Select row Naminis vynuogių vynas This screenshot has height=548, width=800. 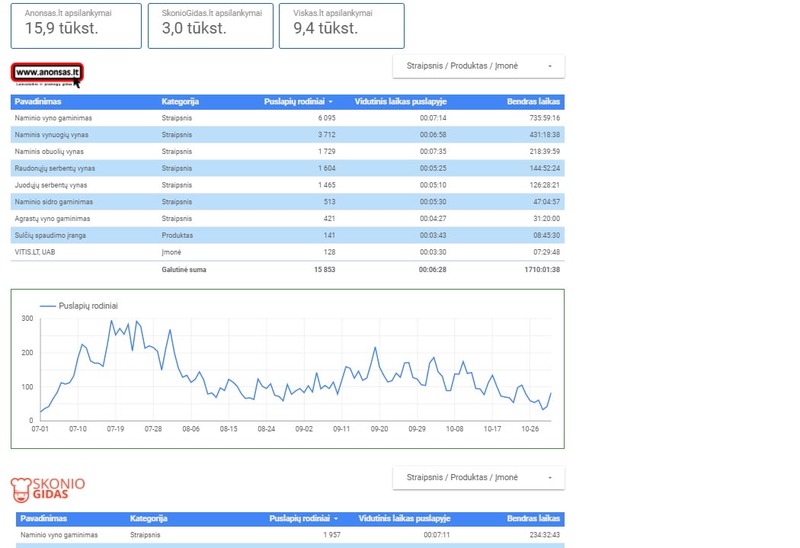click(287, 135)
